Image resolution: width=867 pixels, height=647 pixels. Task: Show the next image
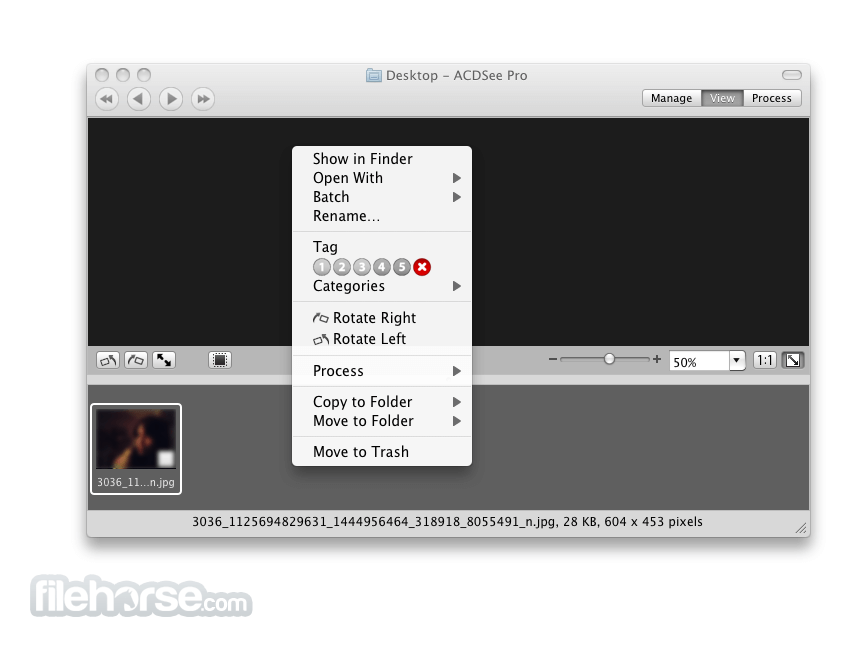(171, 99)
